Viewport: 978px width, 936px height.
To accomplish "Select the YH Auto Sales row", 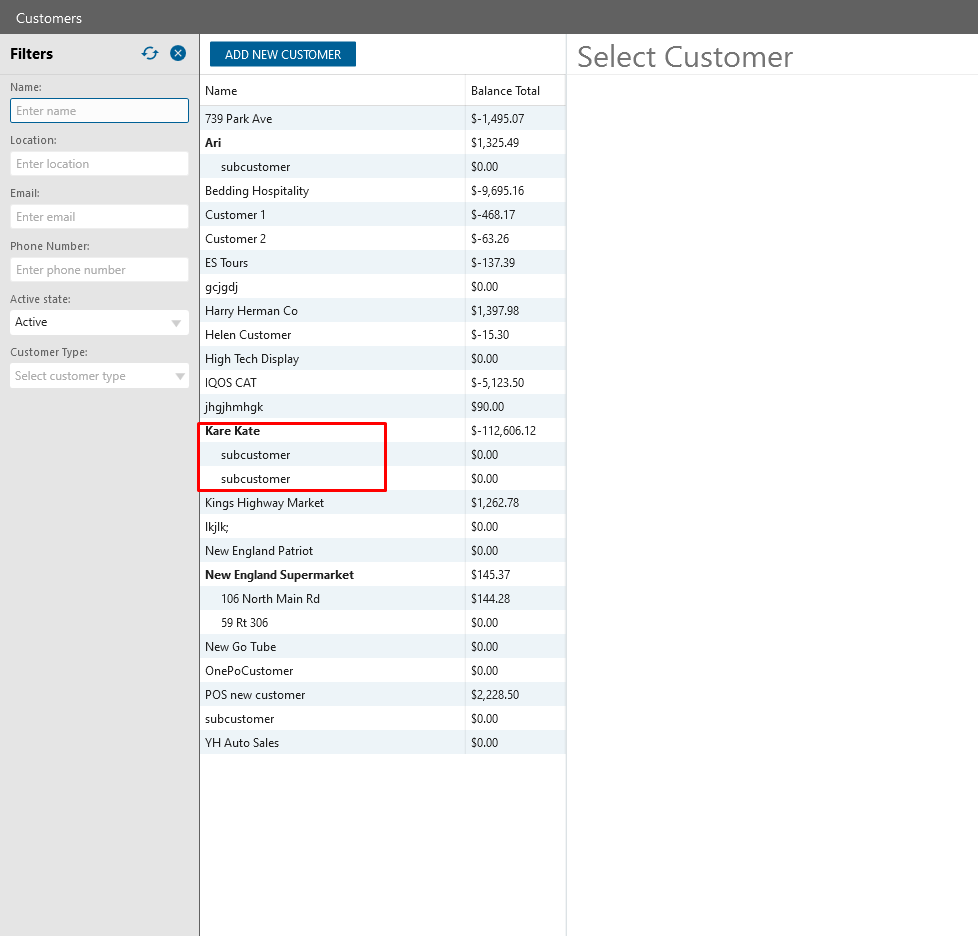I will pyautogui.click(x=242, y=743).
